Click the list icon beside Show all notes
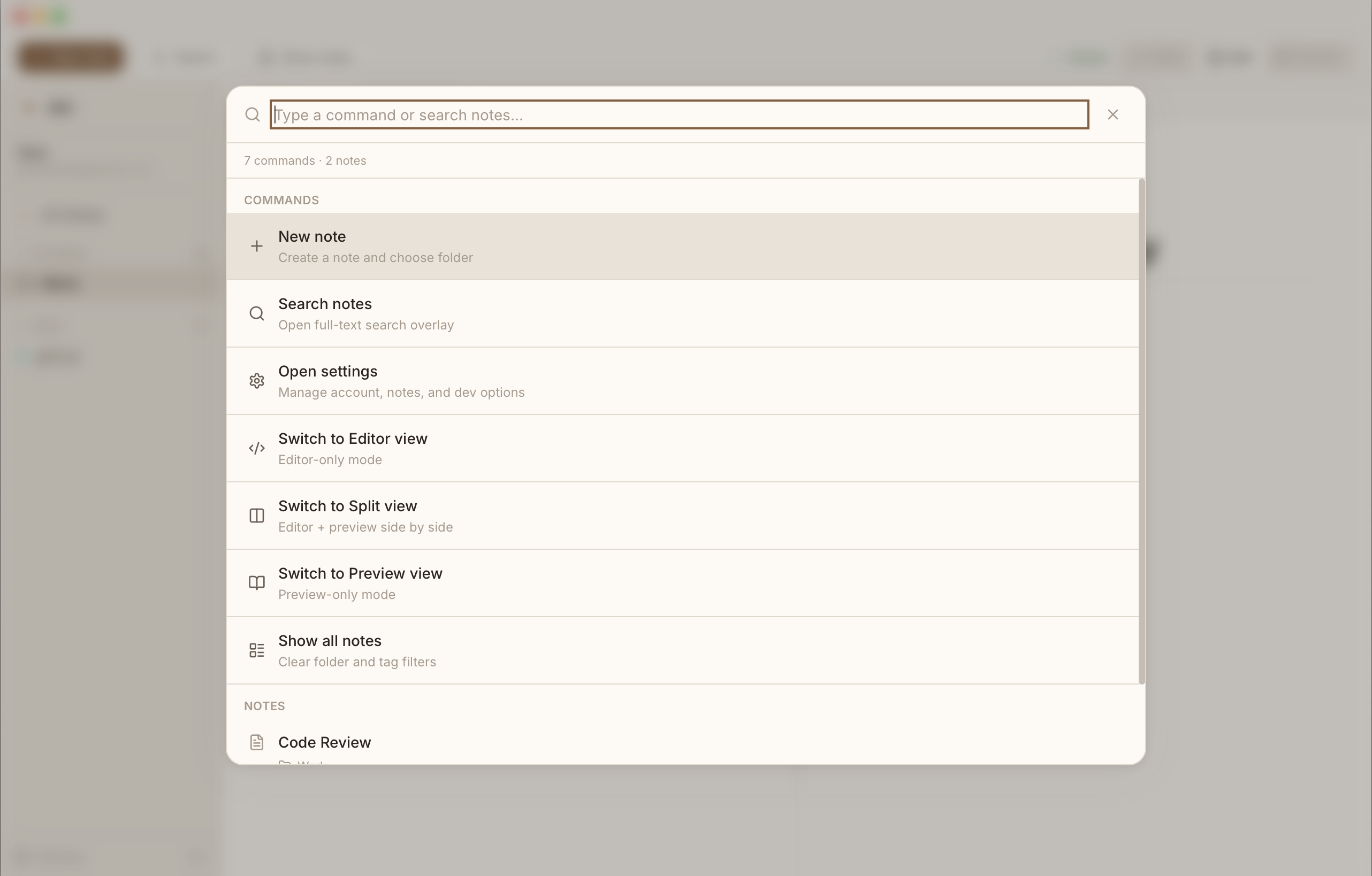Viewport: 1372px width, 876px height. 256,649
